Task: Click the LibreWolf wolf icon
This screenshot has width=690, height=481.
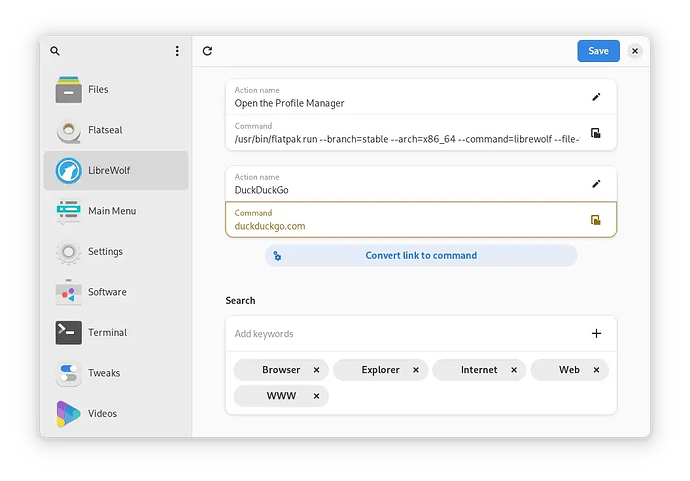Action: (68, 170)
